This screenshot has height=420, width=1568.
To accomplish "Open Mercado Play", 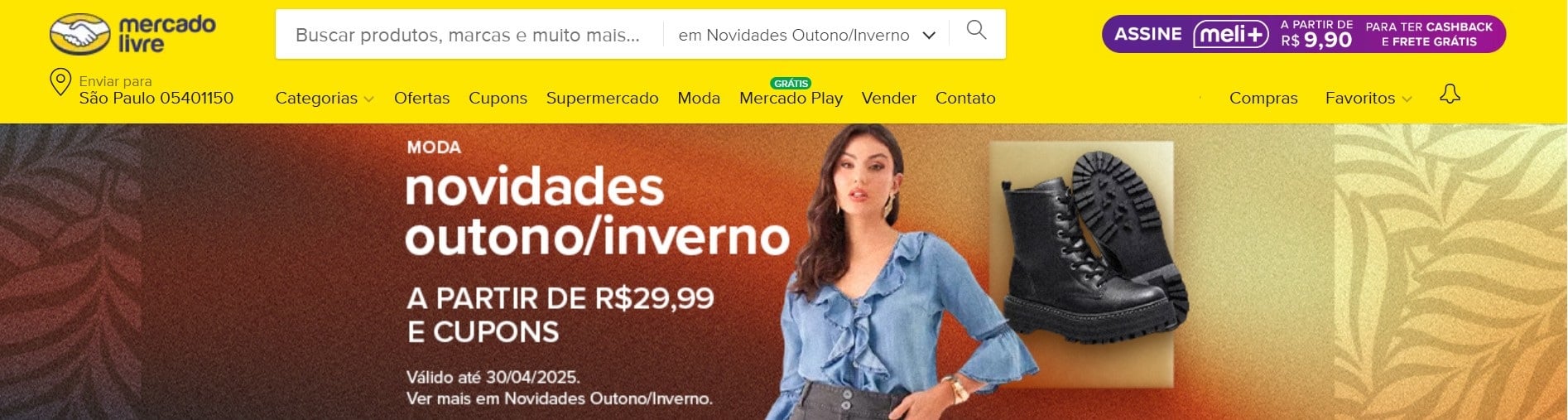I will (x=791, y=98).
